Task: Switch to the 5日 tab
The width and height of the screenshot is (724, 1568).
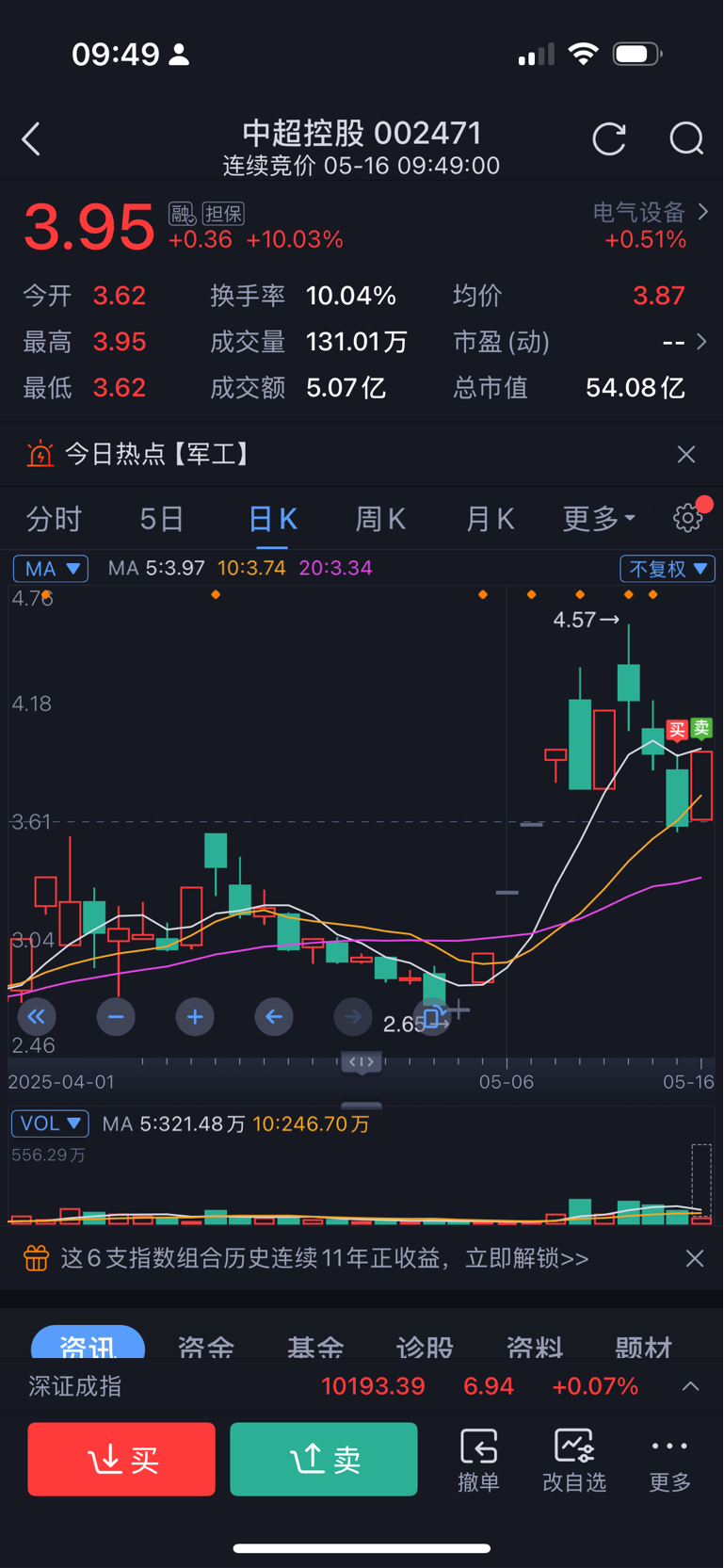Action: coord(161,519)
